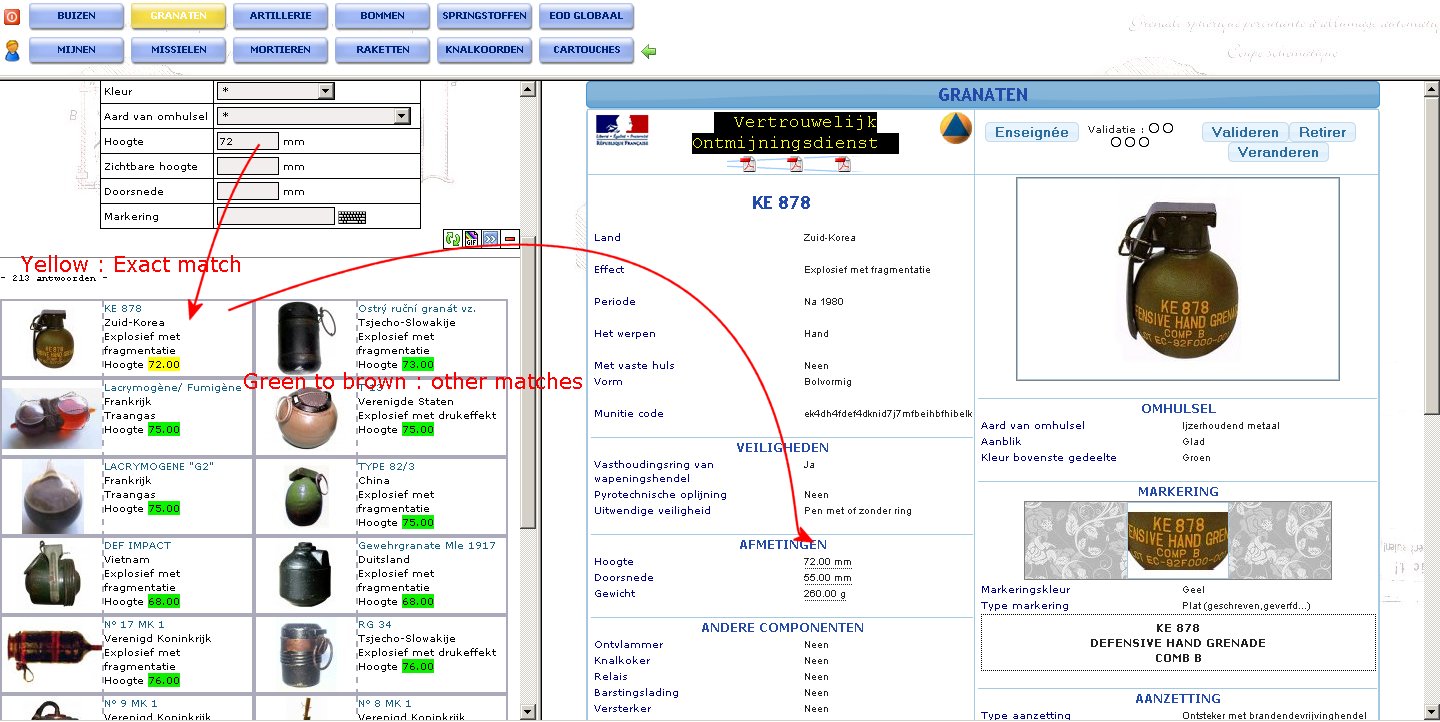This screenshot has width=1440, height=722.
Task: Open the N° 17 MK 1 result
Action: click(x=135, y=625)
